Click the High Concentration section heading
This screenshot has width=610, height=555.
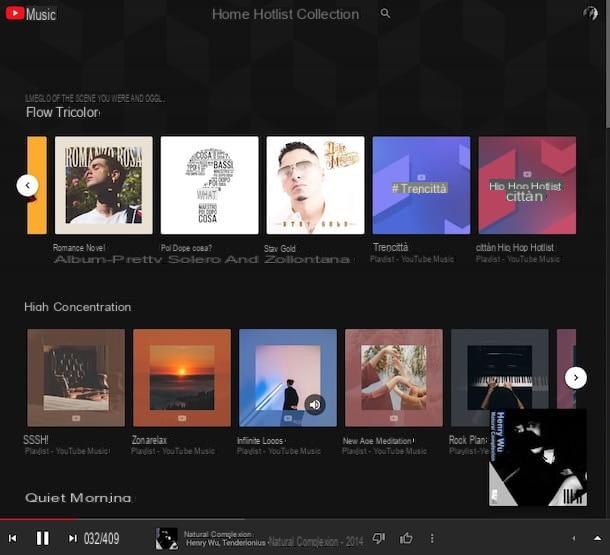77,307
